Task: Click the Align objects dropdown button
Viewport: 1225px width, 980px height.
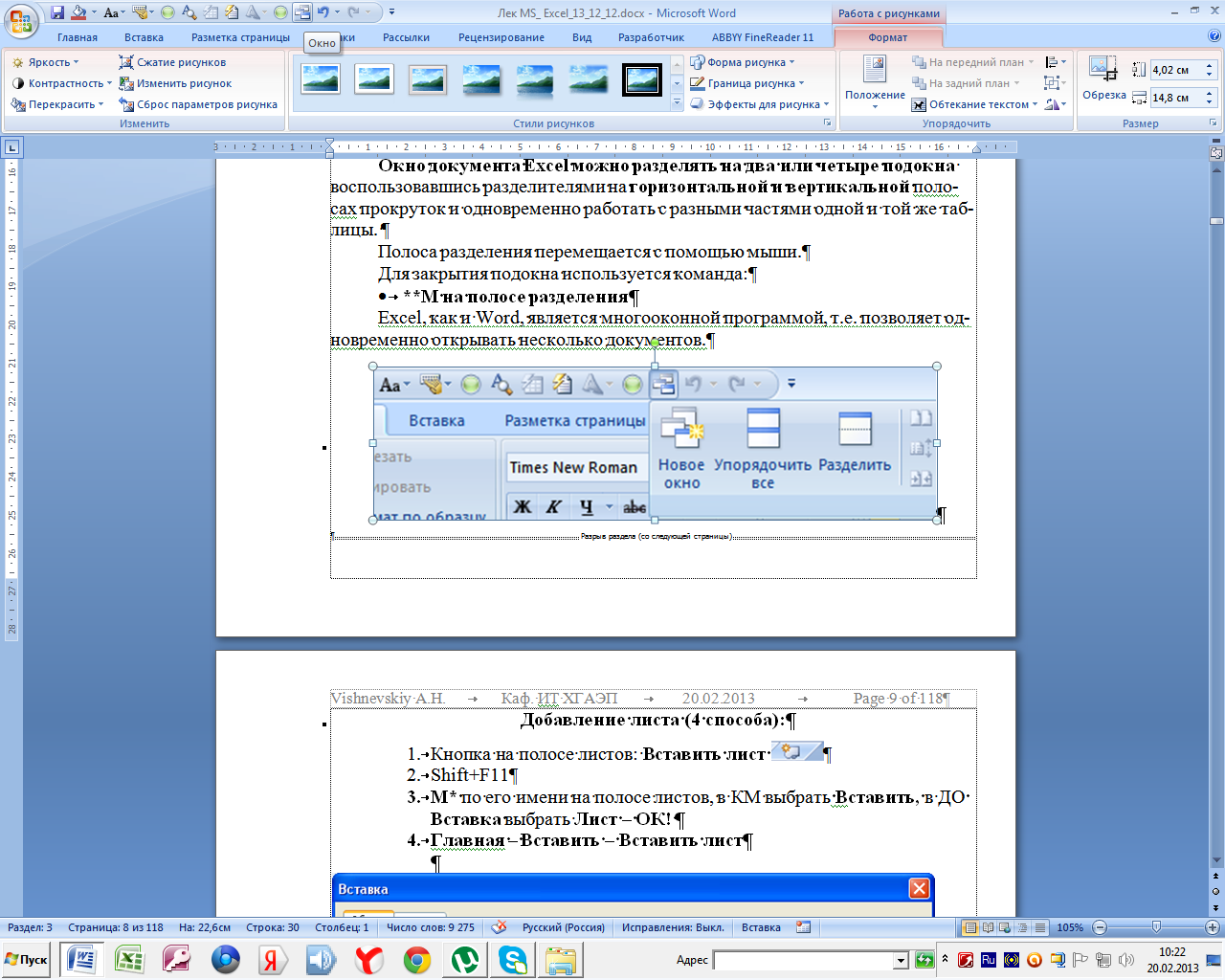Action: point(1056,62)
